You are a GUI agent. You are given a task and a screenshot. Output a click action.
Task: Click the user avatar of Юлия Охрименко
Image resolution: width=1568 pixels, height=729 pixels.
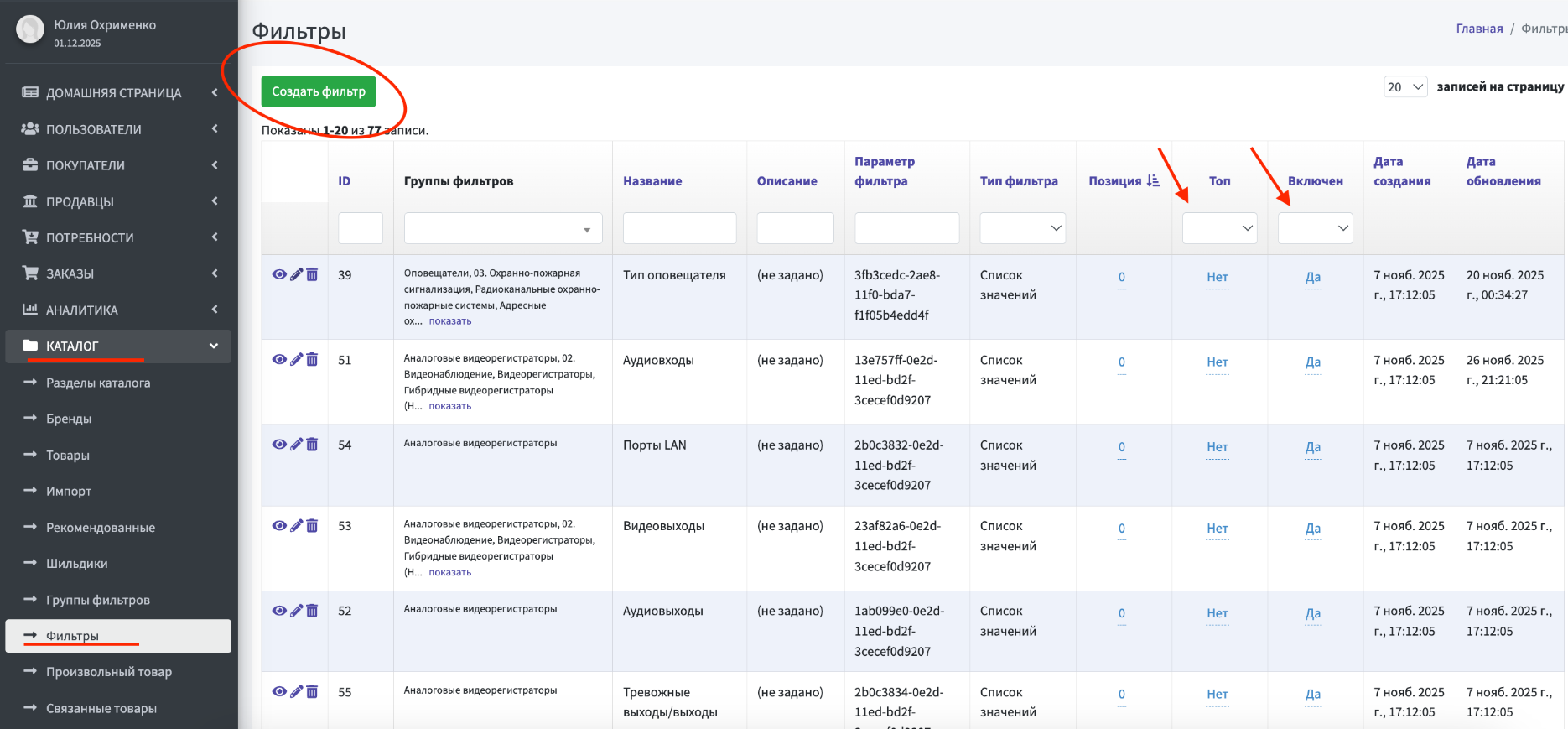[30, 30]
